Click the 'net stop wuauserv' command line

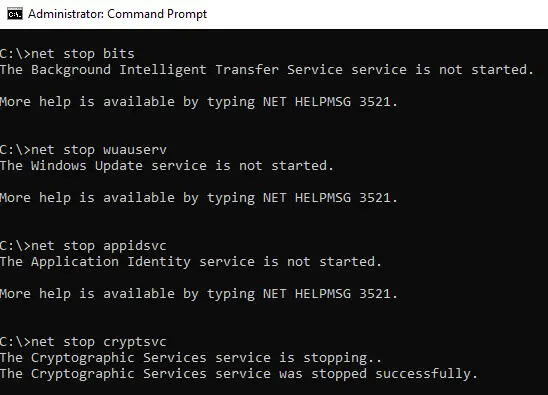point(83,150)
